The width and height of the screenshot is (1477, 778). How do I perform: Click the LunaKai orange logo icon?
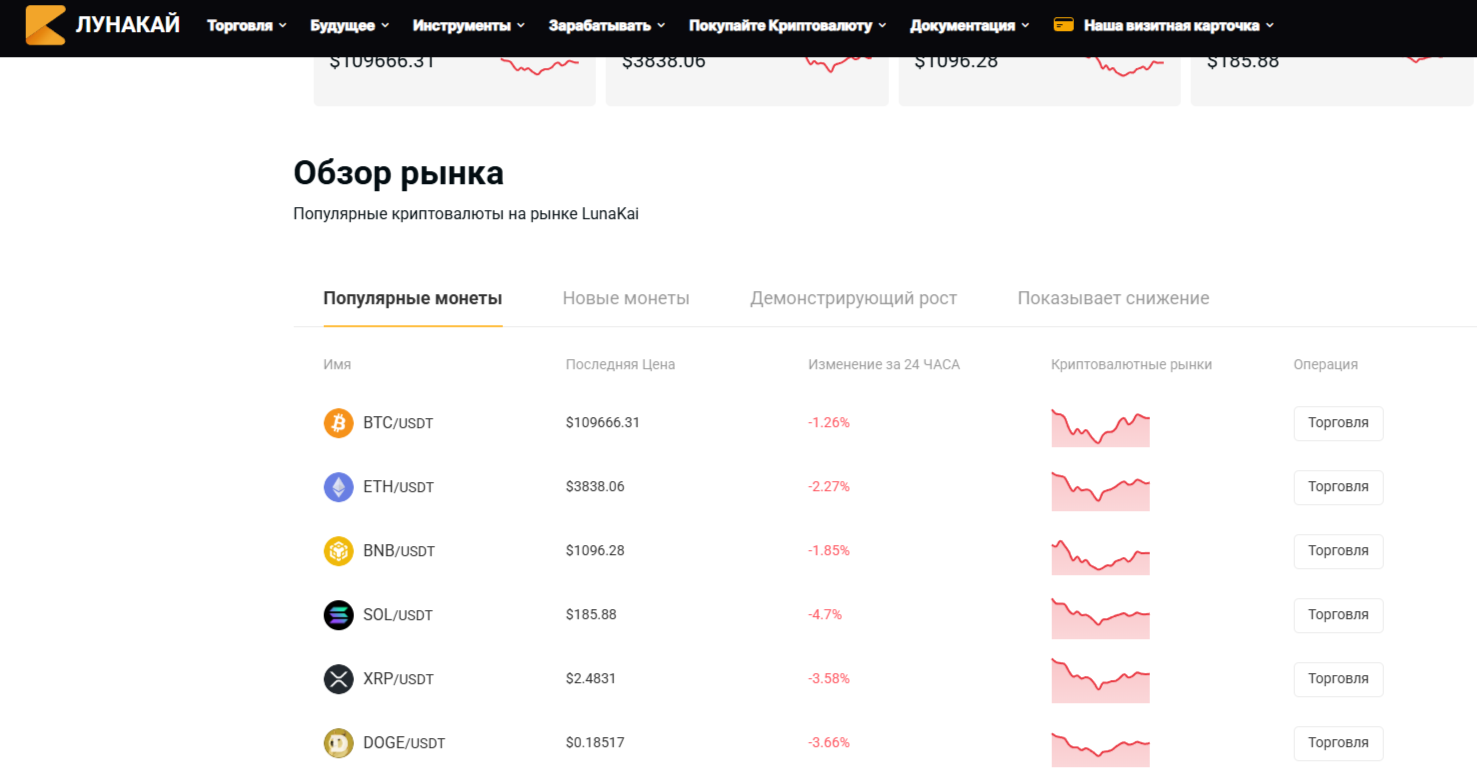pos(45,25)
